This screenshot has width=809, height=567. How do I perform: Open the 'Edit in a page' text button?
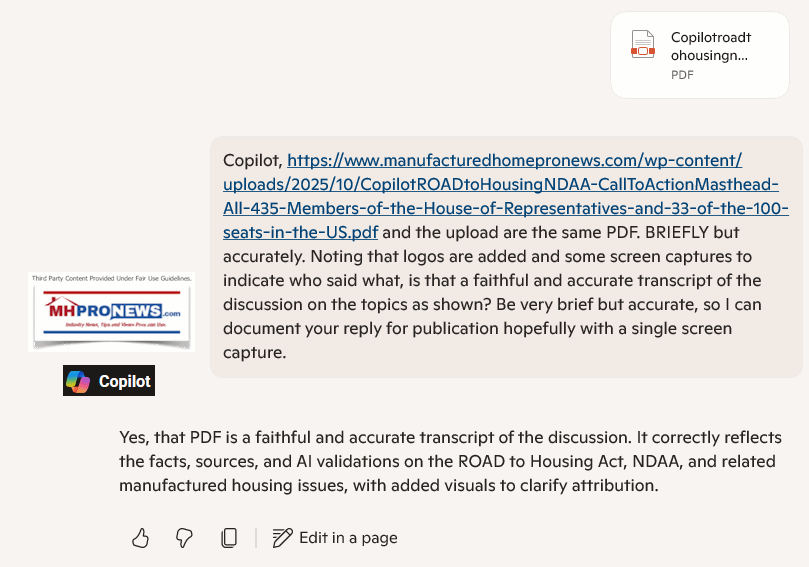click(x=348, y=538)
